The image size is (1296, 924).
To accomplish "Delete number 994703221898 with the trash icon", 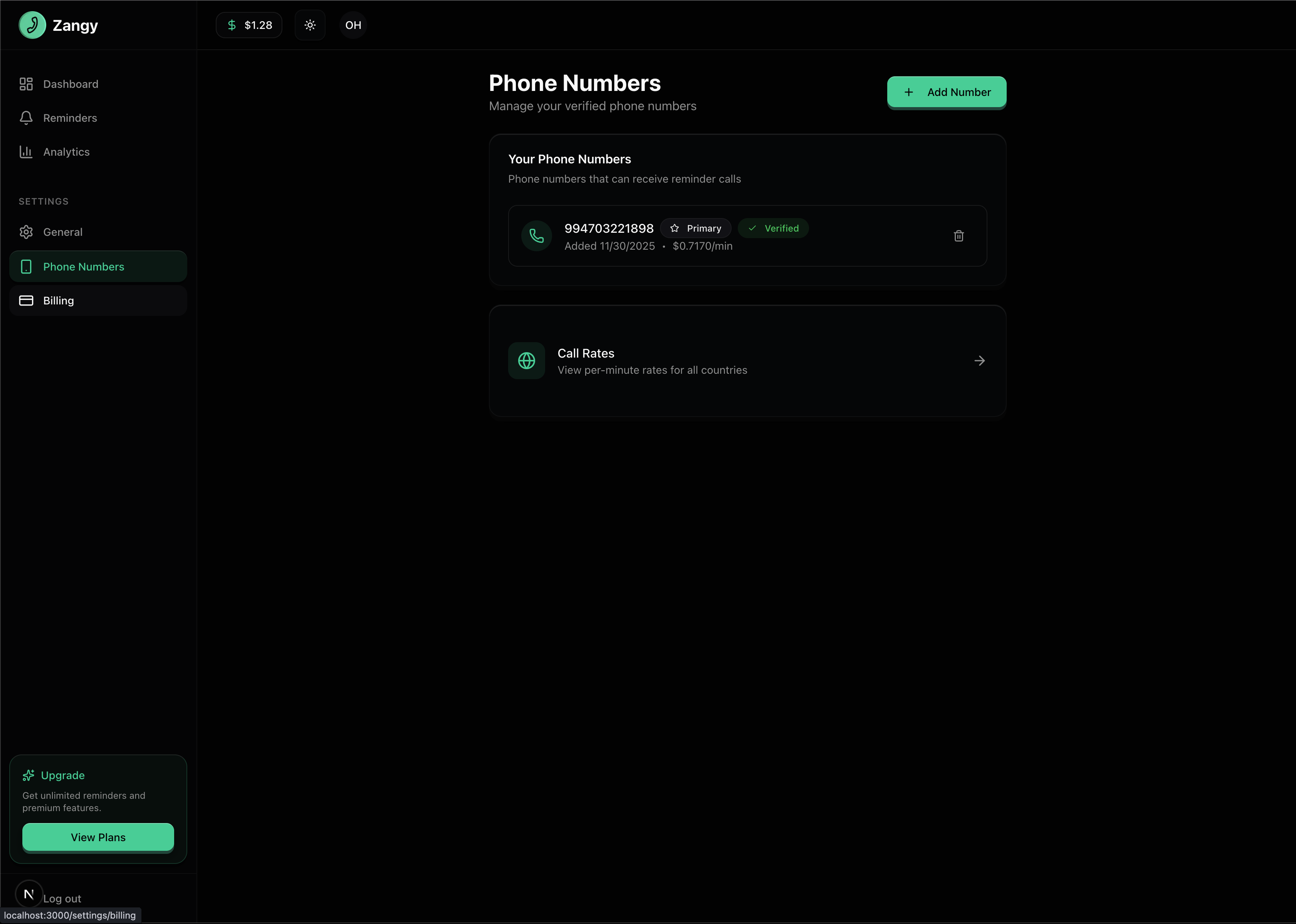I will tap(958, 235).
